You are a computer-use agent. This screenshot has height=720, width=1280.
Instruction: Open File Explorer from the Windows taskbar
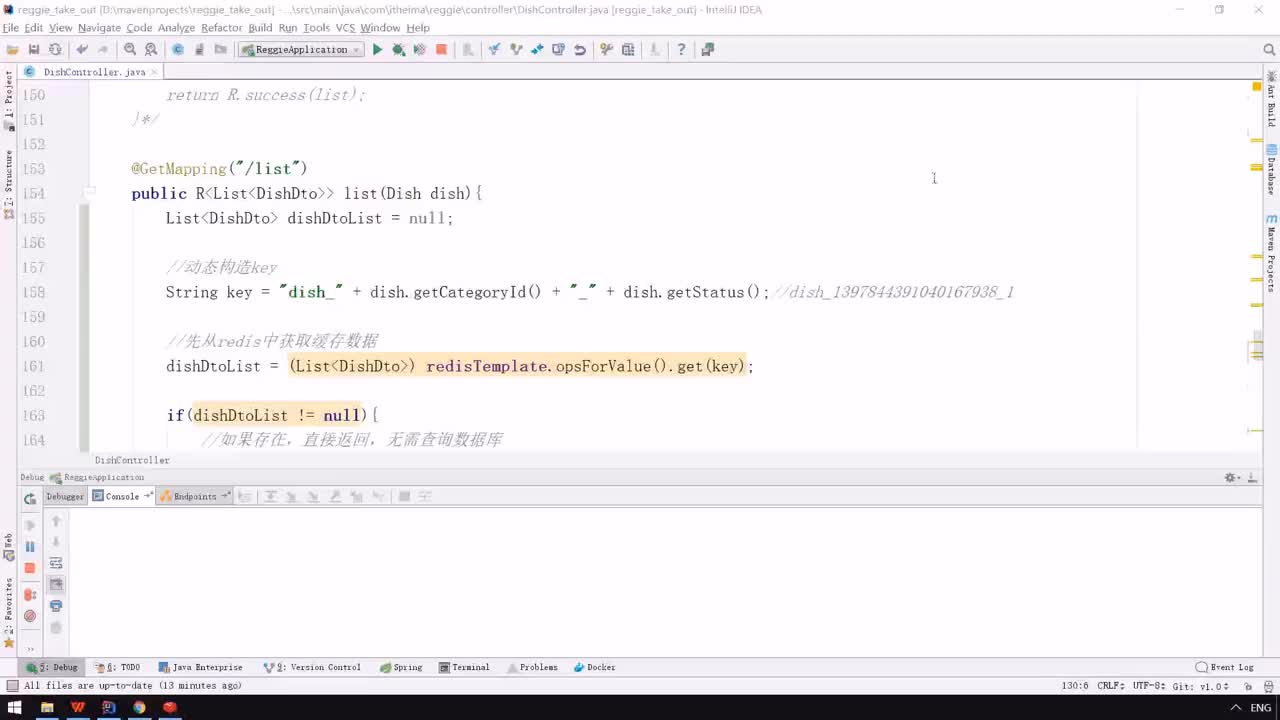click(47, 707)
